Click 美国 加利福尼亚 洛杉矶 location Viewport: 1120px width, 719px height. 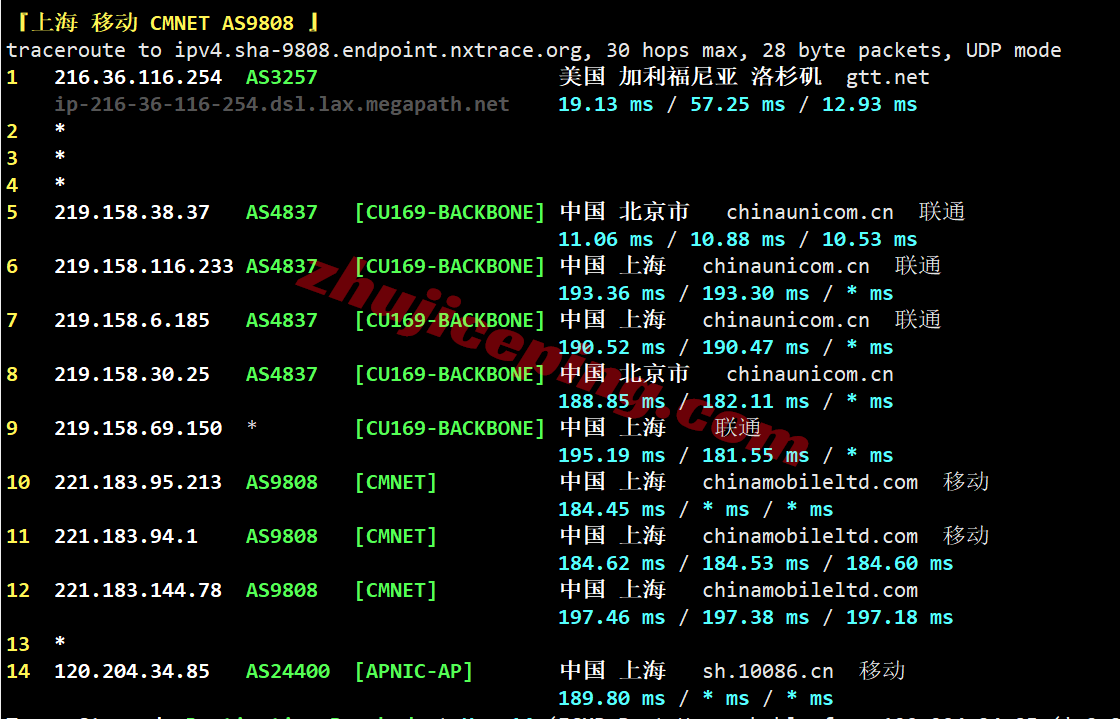pyautogui.click(x=691, y=77)
